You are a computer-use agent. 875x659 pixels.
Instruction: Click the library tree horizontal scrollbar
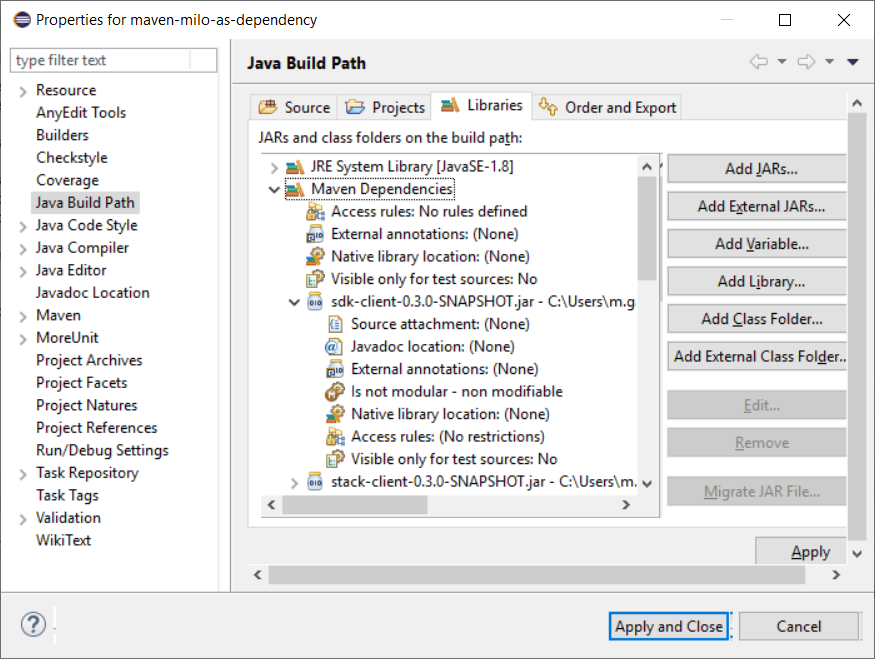(x=448, y=505)
